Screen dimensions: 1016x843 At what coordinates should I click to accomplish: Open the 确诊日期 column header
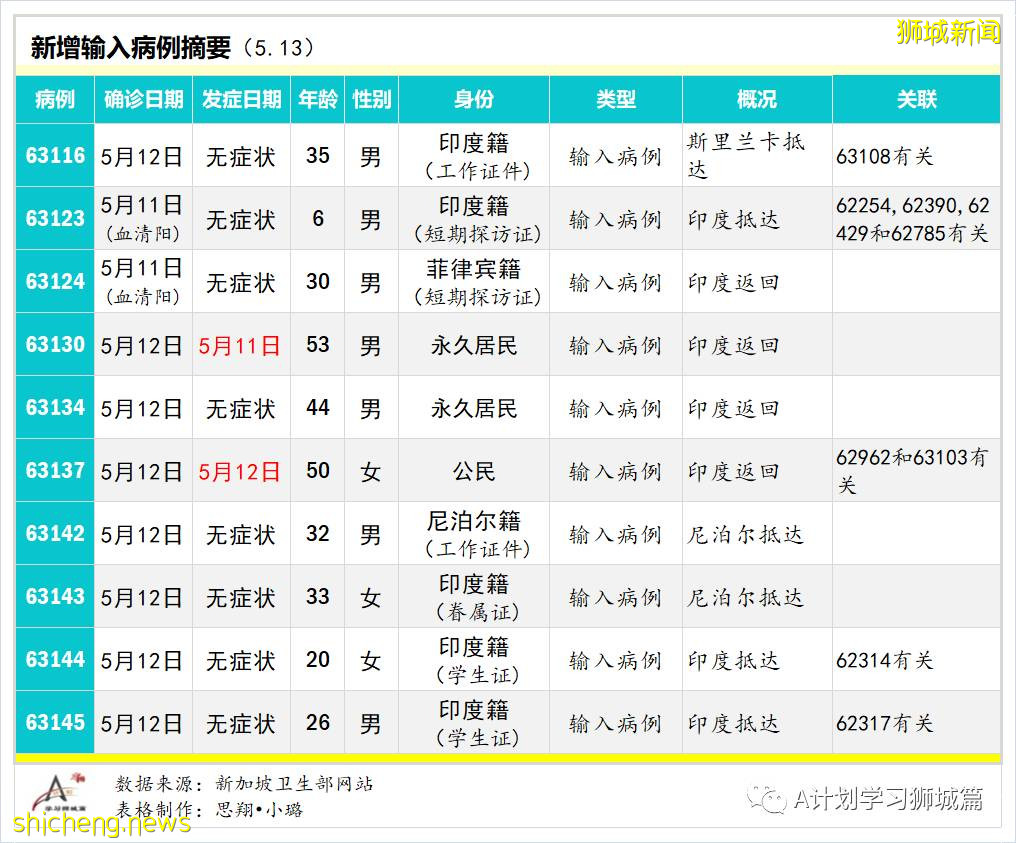142,99
